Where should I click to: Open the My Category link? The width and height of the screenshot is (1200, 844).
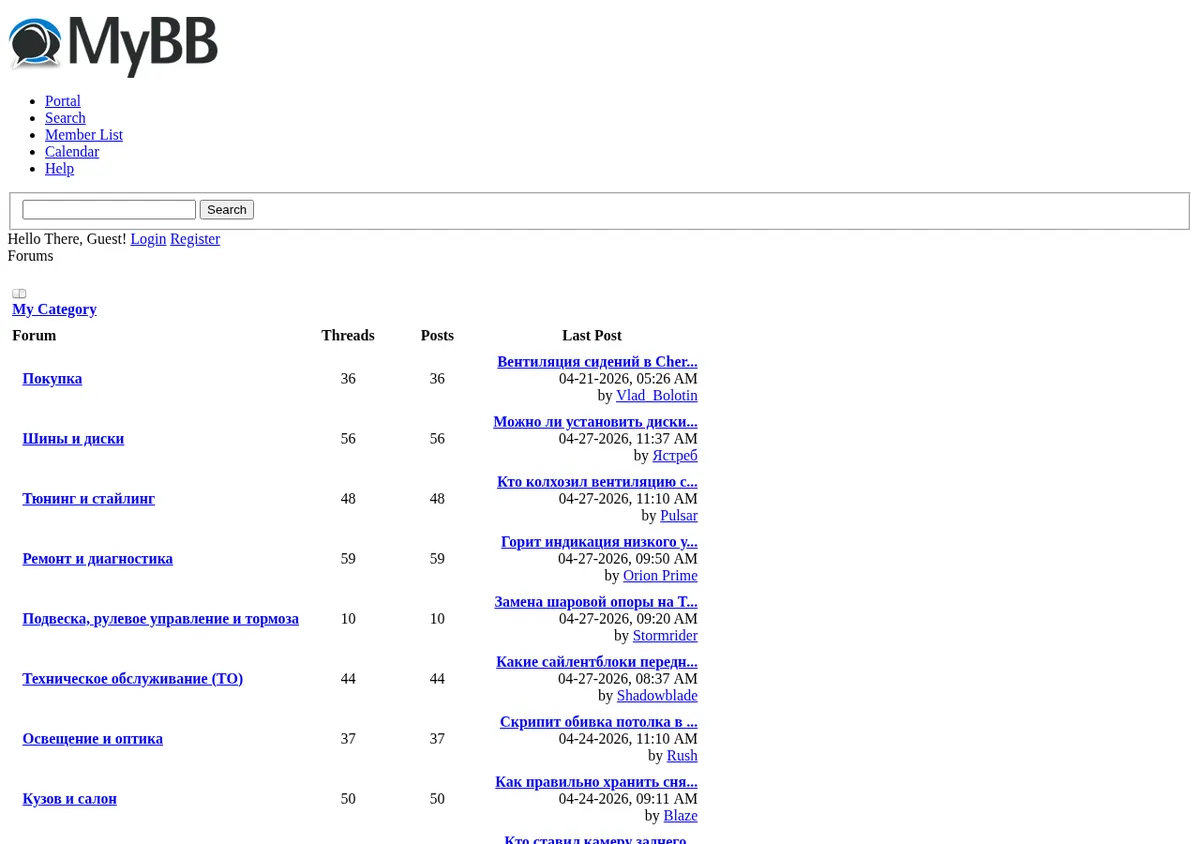coord(54,310)
